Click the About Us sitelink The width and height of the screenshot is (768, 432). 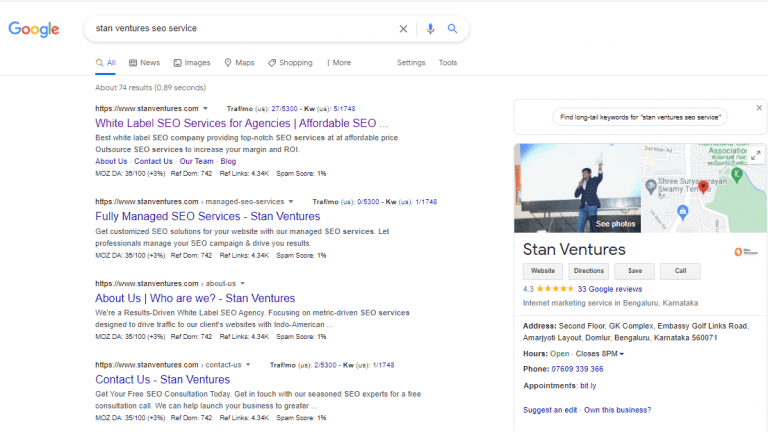pyautogui.click(x=111, y=162)
